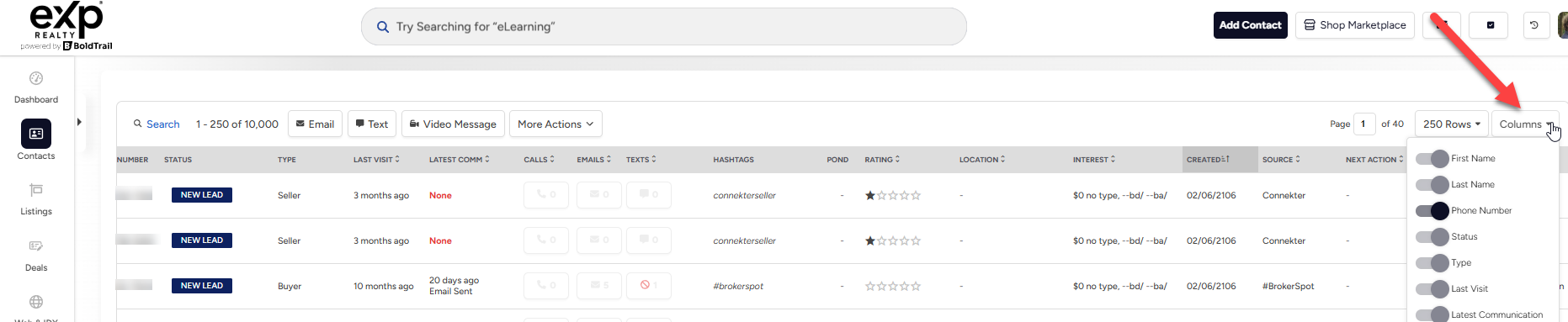Sort by the Source column header
Image resolution: width=1568 pixels, height=322 pixels.
pyautogui.click(x=1281, y=160)
